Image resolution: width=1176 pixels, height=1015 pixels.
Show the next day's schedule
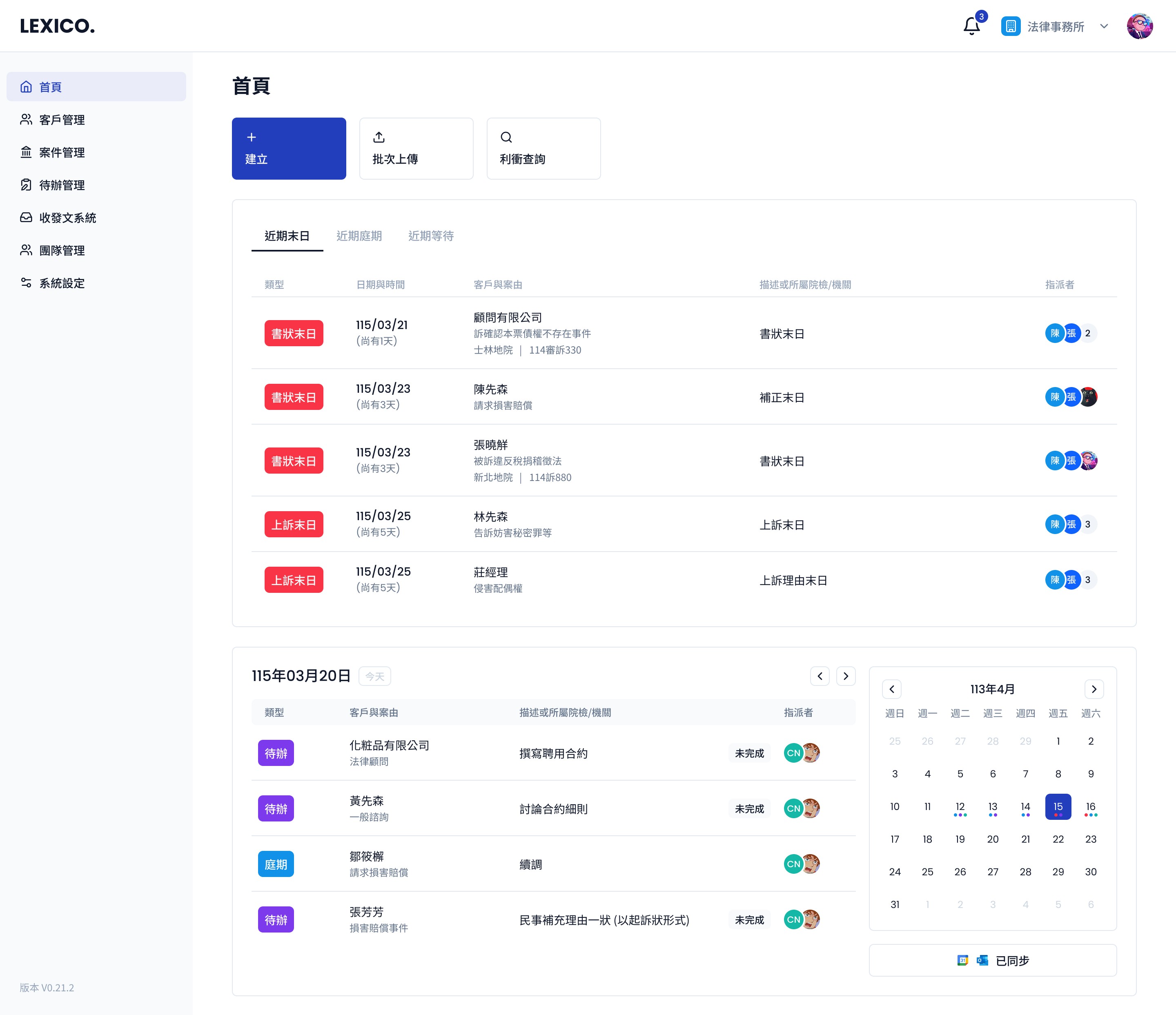point(846,676)
